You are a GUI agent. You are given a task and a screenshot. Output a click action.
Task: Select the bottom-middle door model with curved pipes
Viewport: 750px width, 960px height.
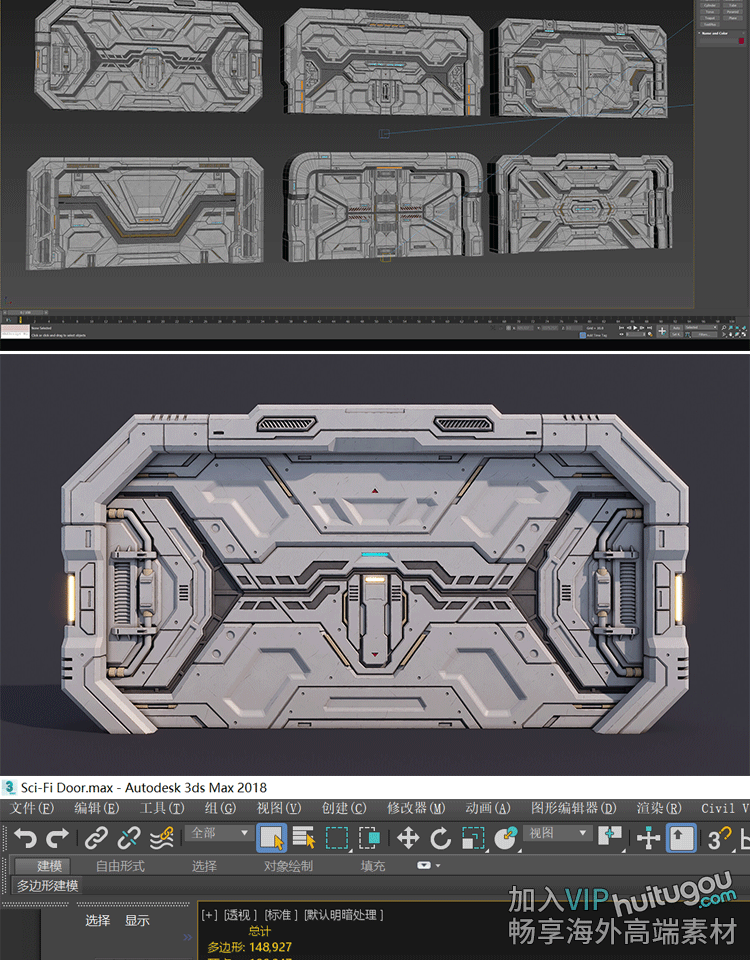[382, 205]
